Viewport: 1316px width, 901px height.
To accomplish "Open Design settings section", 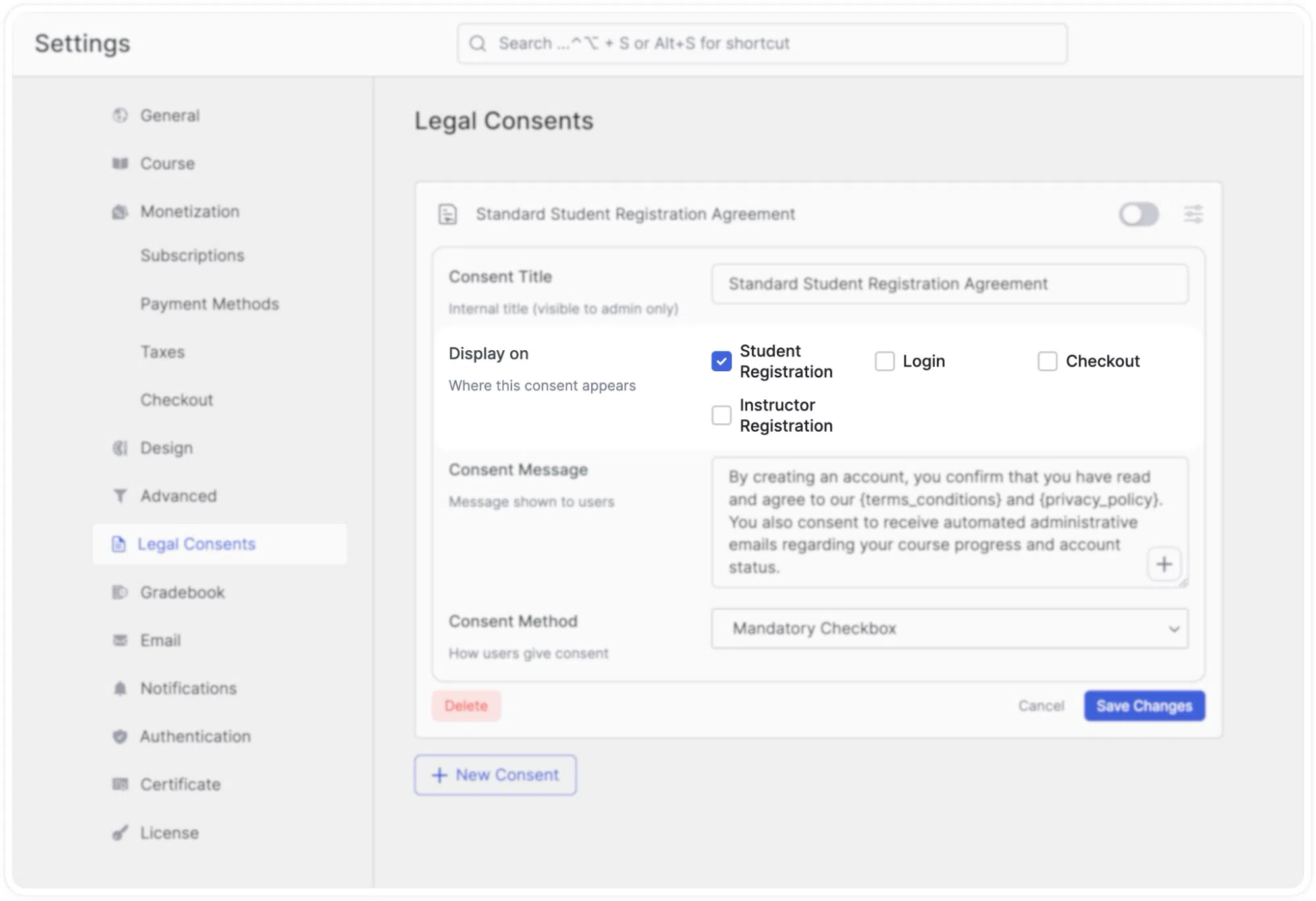I will (x=166, y=448).
